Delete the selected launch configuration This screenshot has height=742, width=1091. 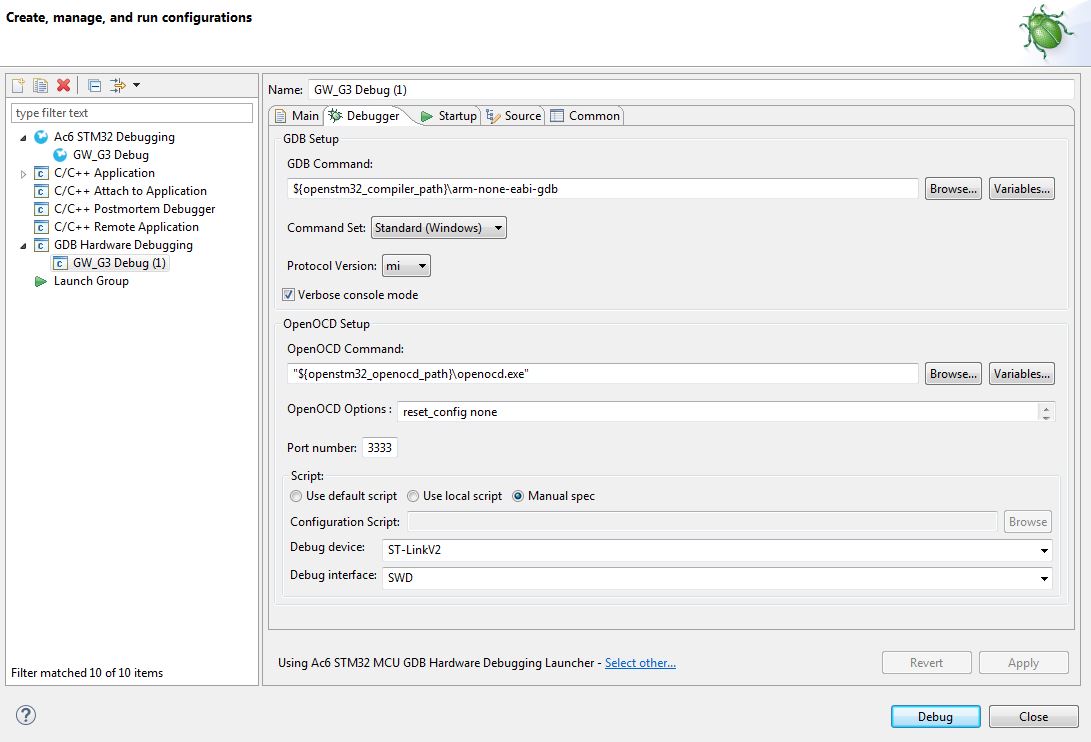[x=63, y=86]
